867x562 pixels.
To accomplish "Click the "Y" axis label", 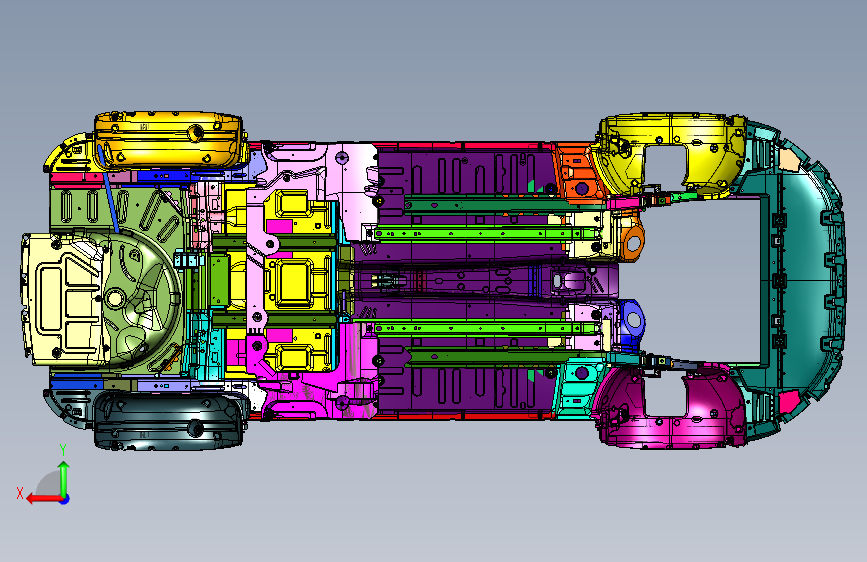I will point(63,450).
